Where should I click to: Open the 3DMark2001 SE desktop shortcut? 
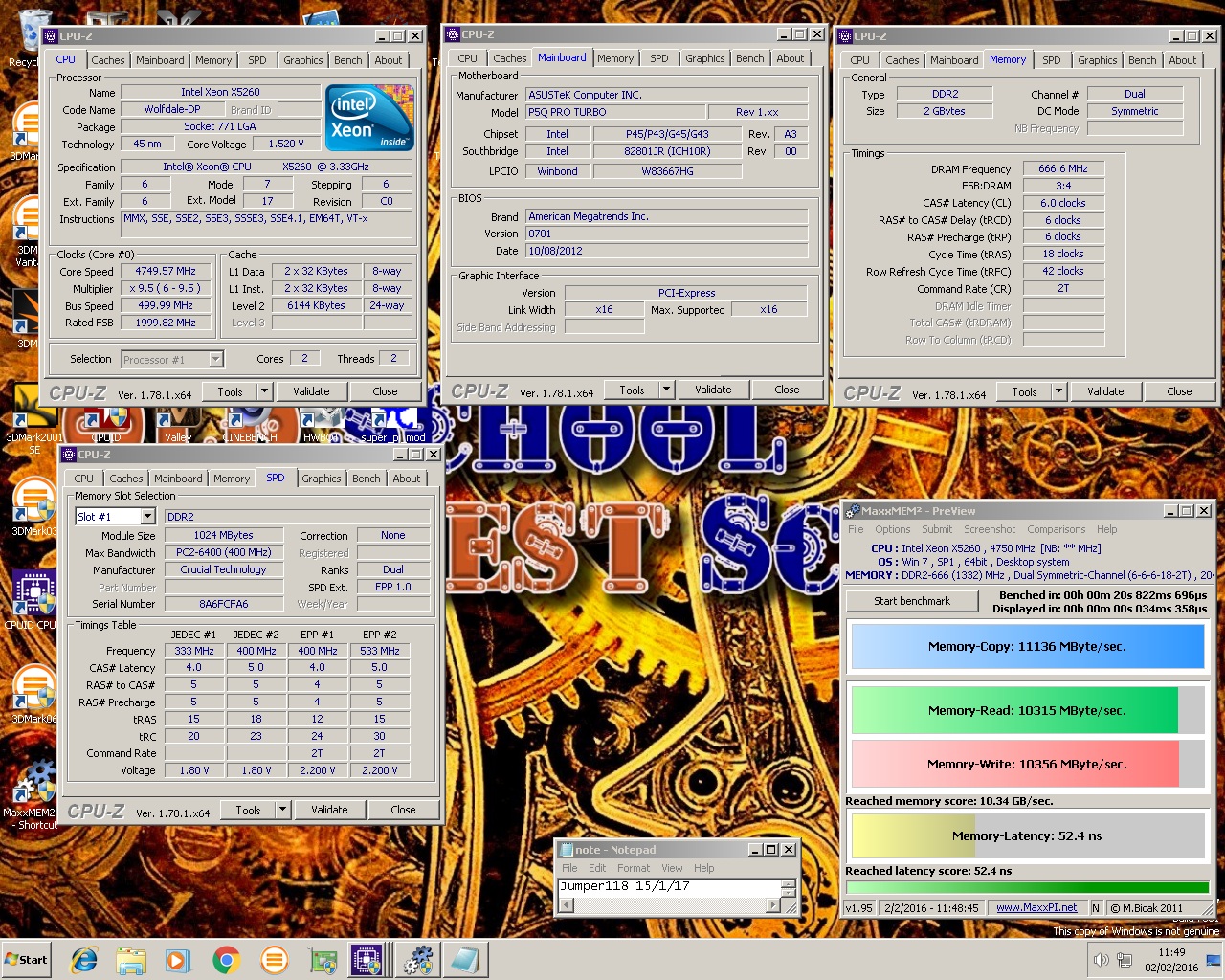click(x=33, y=421)
